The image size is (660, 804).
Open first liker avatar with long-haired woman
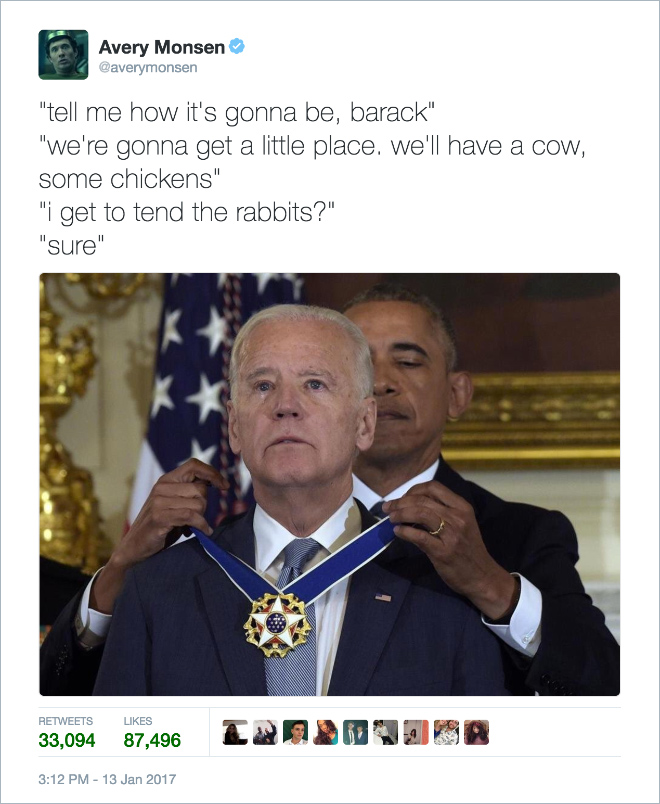[235, 732]
